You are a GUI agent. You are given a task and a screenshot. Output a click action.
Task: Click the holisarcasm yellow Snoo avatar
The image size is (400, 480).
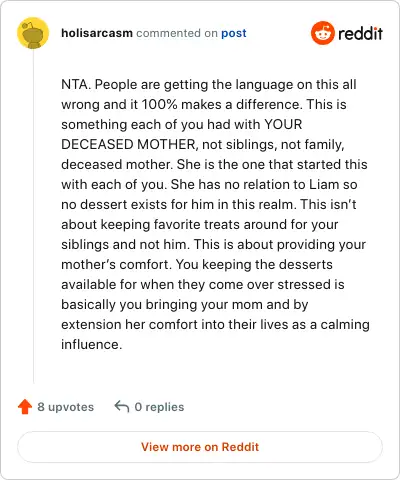click(33, 33)
